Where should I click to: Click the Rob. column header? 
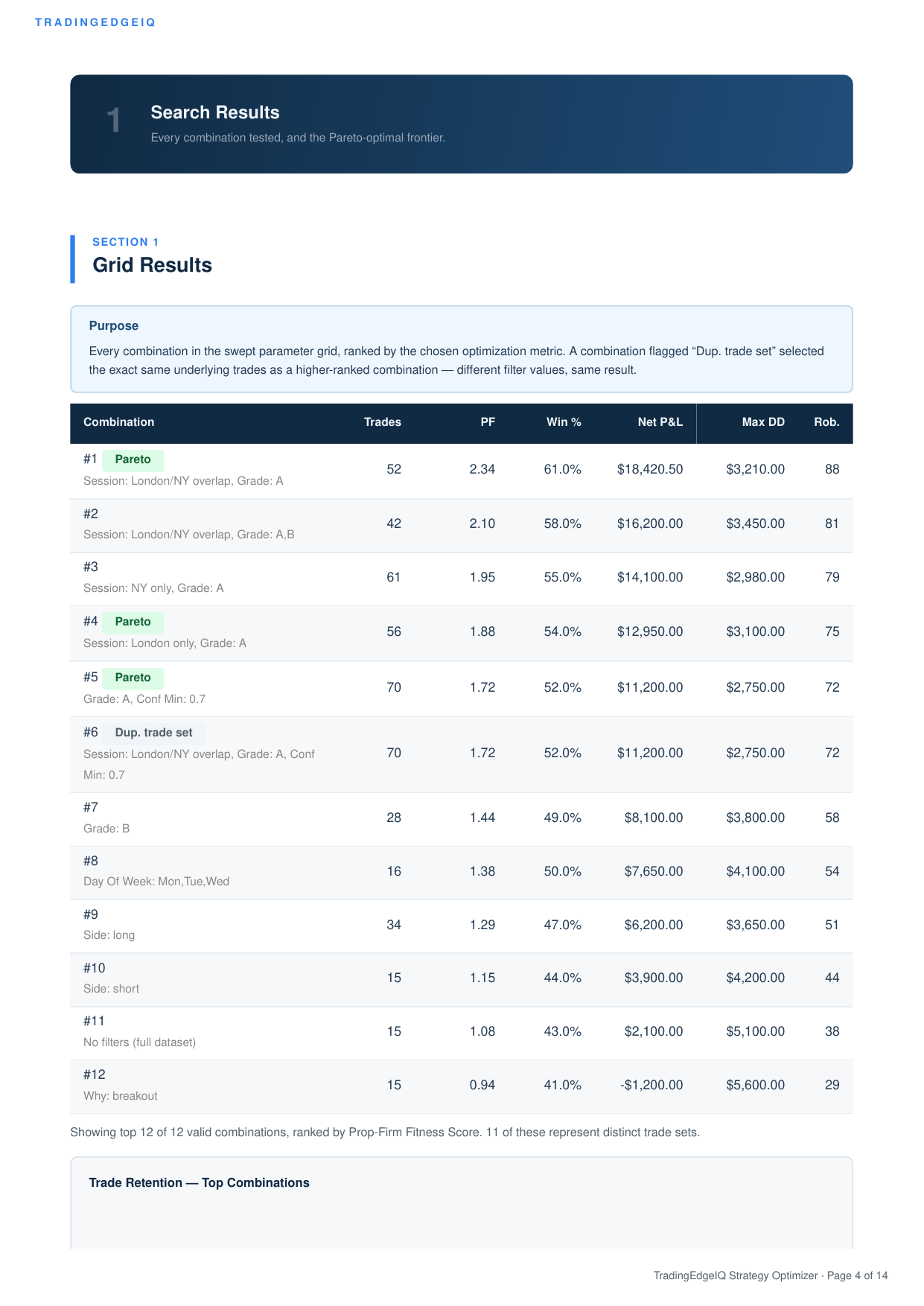(826, 422)
